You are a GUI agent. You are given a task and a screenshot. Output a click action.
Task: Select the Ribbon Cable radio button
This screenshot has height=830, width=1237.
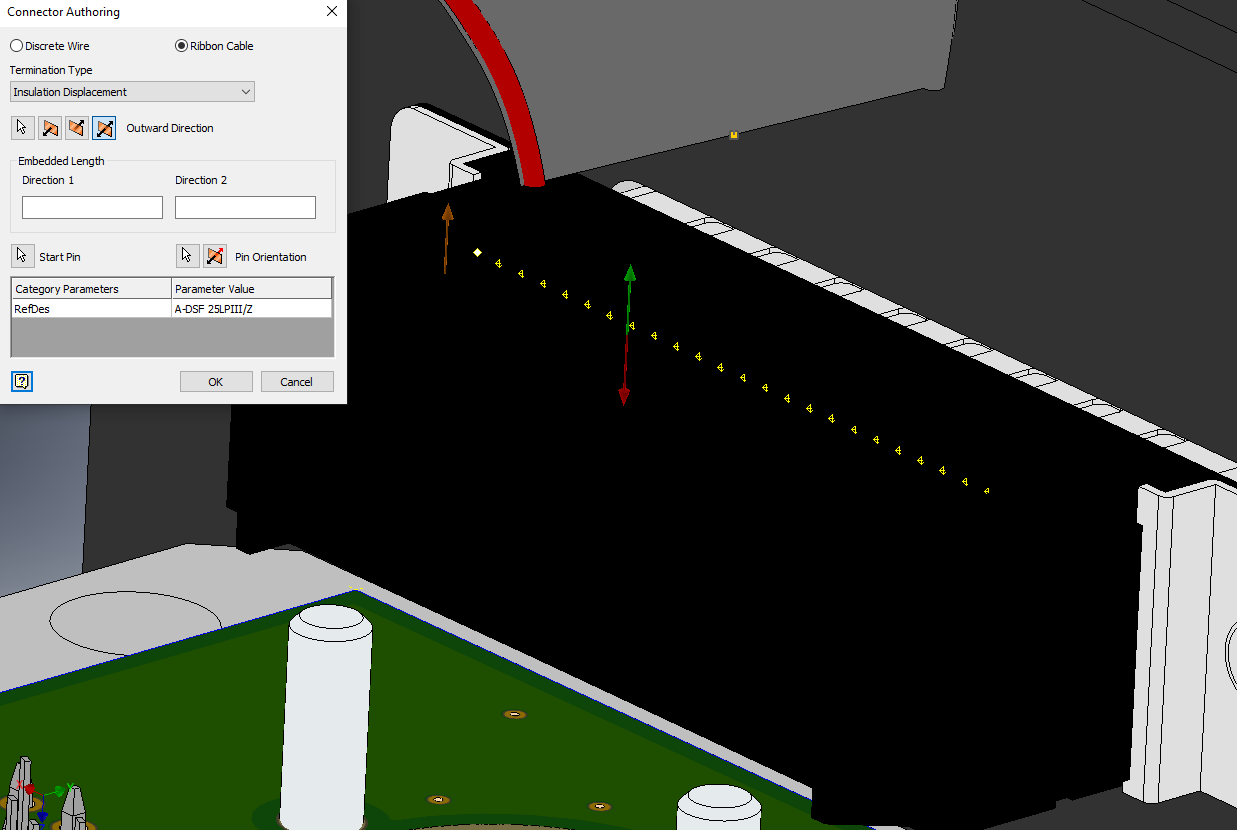[181, 45]
